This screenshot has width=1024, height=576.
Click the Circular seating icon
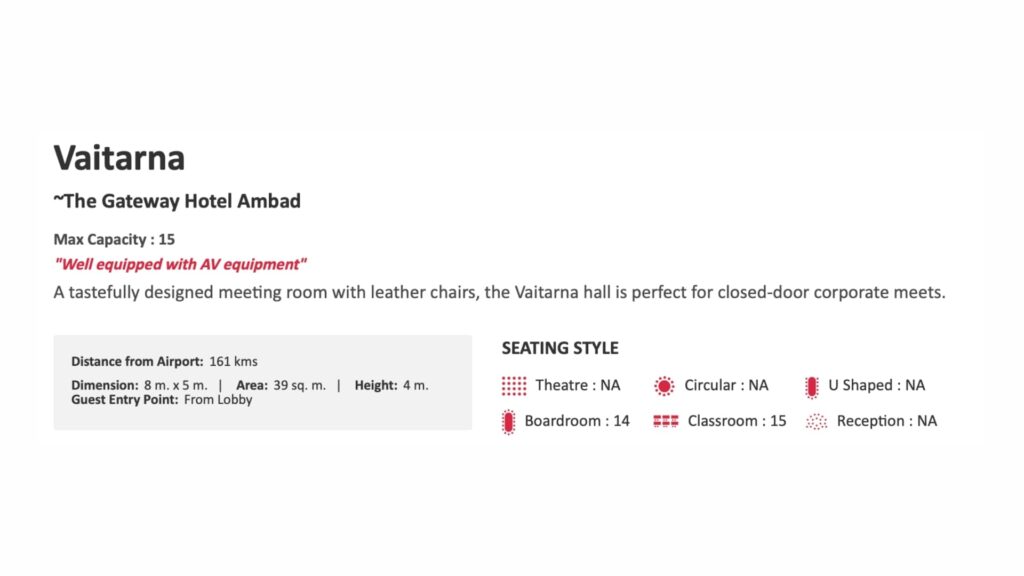point(665,386)
